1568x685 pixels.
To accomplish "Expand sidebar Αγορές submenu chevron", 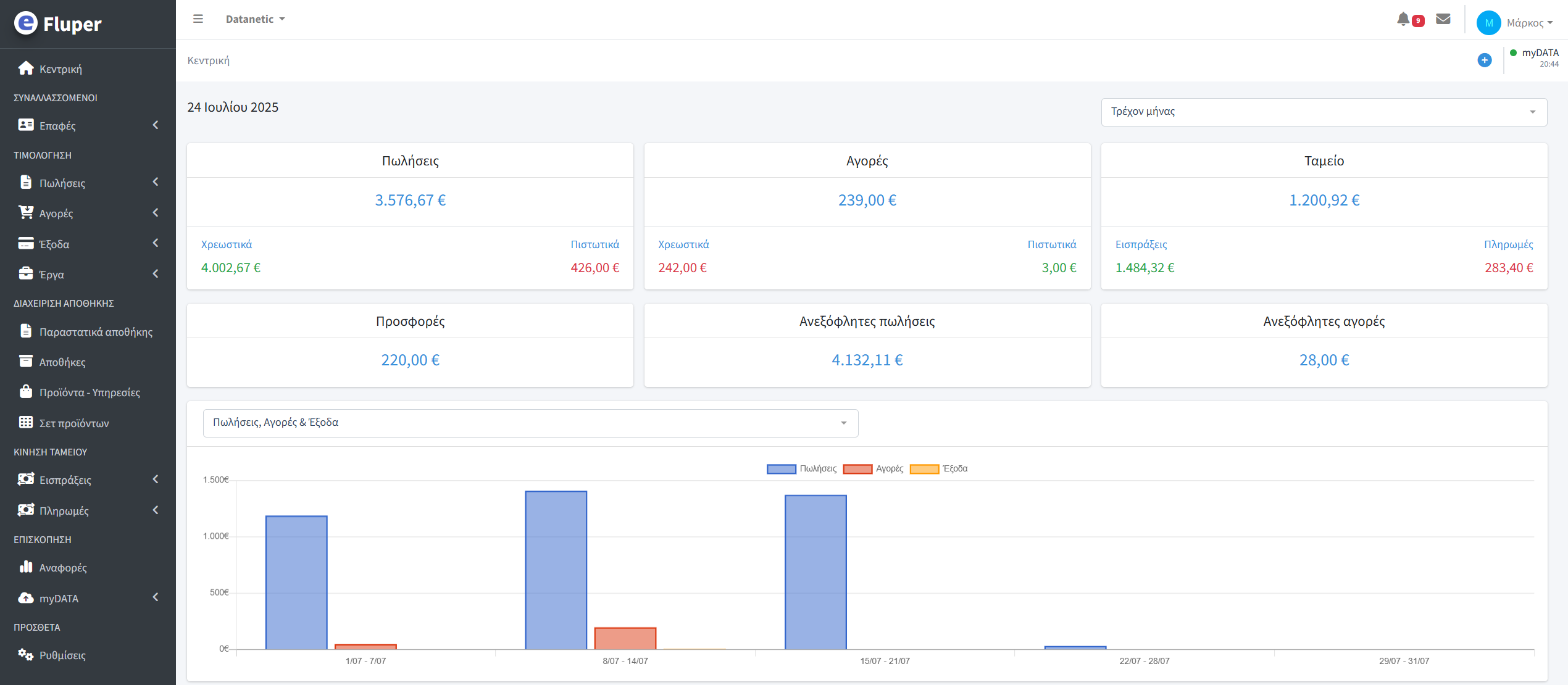I will click(x=156, y=212).
